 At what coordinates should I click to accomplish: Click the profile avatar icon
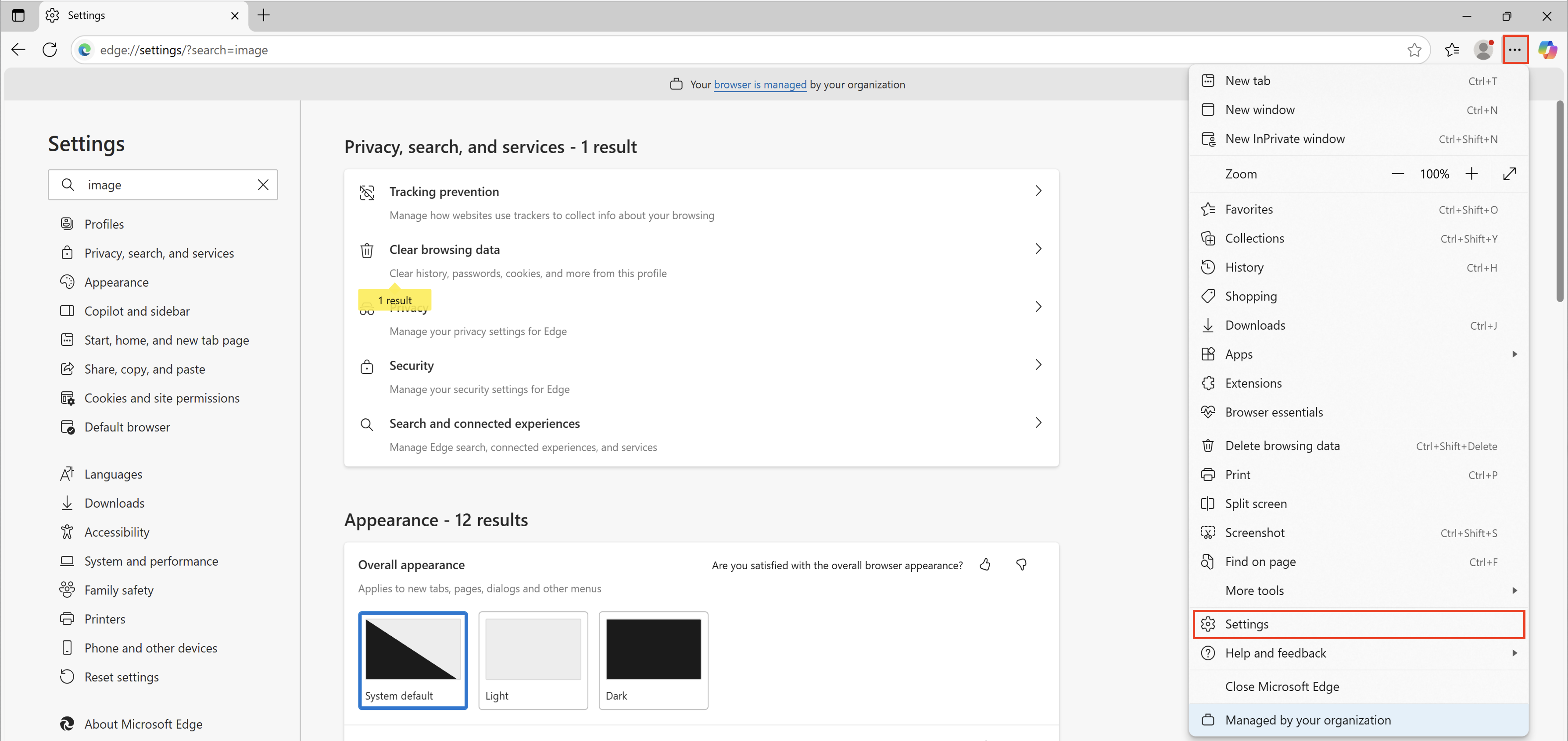[1483, 50]
